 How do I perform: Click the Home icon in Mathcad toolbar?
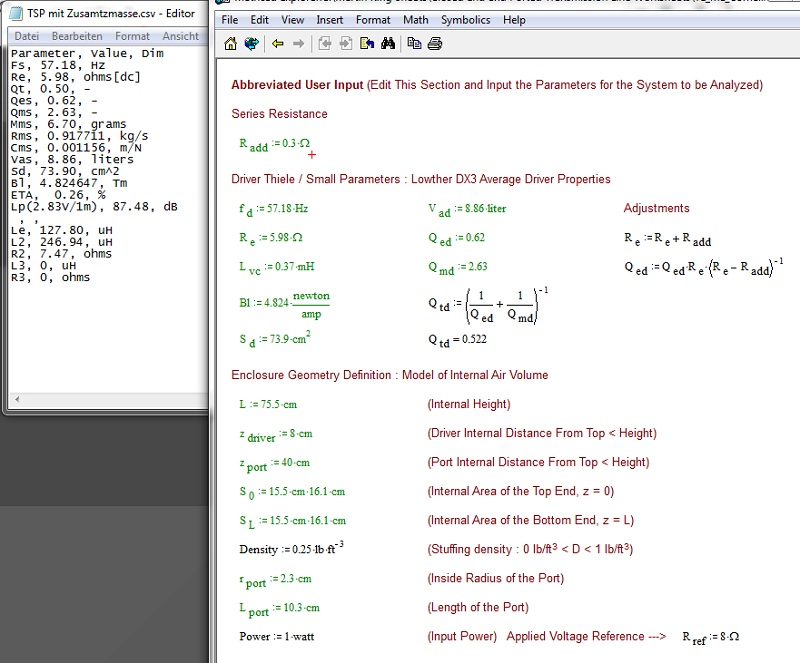[x=231, y=44]
